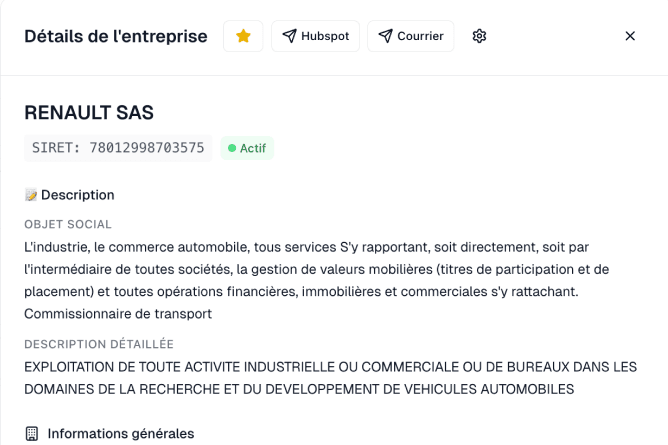
Task: Close the company details panel
Action: 630,36
